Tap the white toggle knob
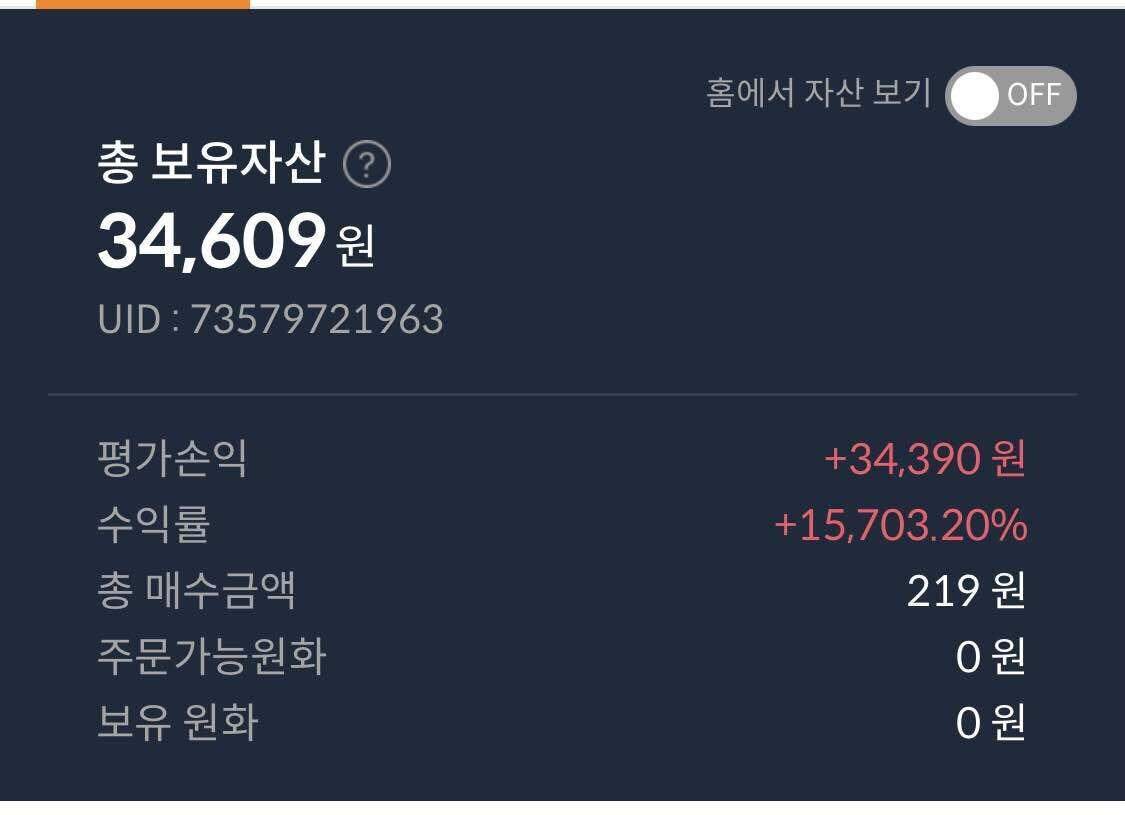The width and height of the screenshot is (1125, 815). coord(975,96)
